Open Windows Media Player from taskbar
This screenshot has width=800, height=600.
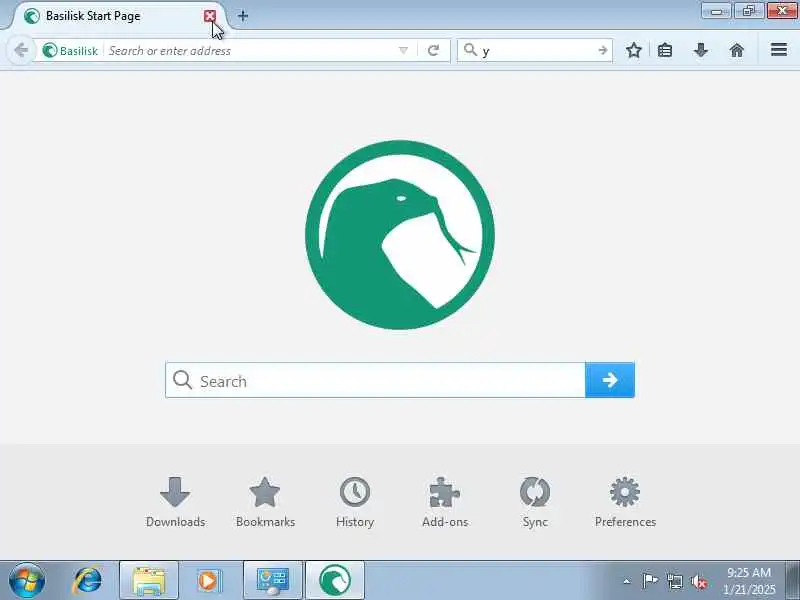(208, 581)
